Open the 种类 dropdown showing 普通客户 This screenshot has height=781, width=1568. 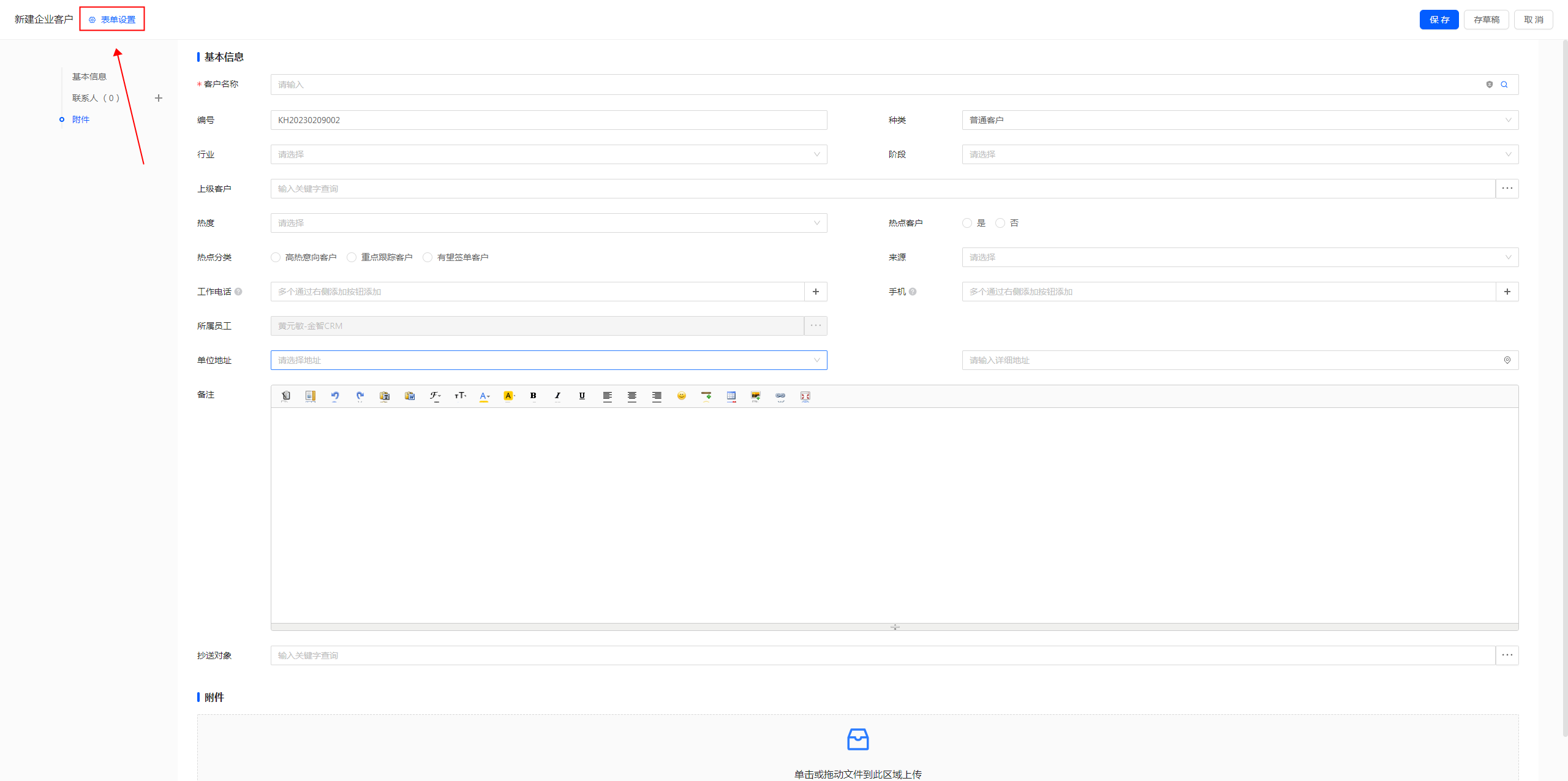click(x=1240, y=120)
